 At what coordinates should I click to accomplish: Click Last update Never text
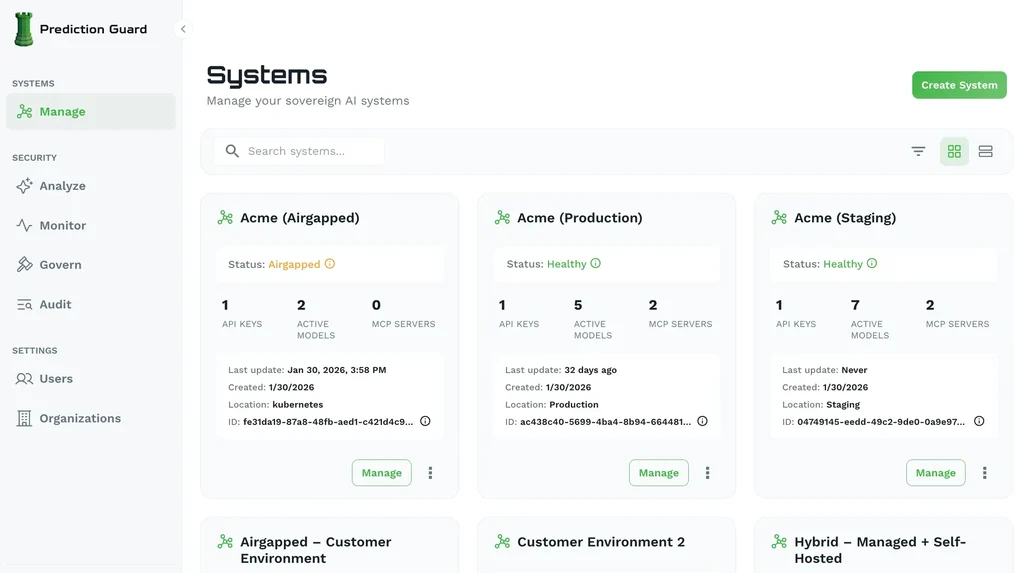[x=825, y=370]
